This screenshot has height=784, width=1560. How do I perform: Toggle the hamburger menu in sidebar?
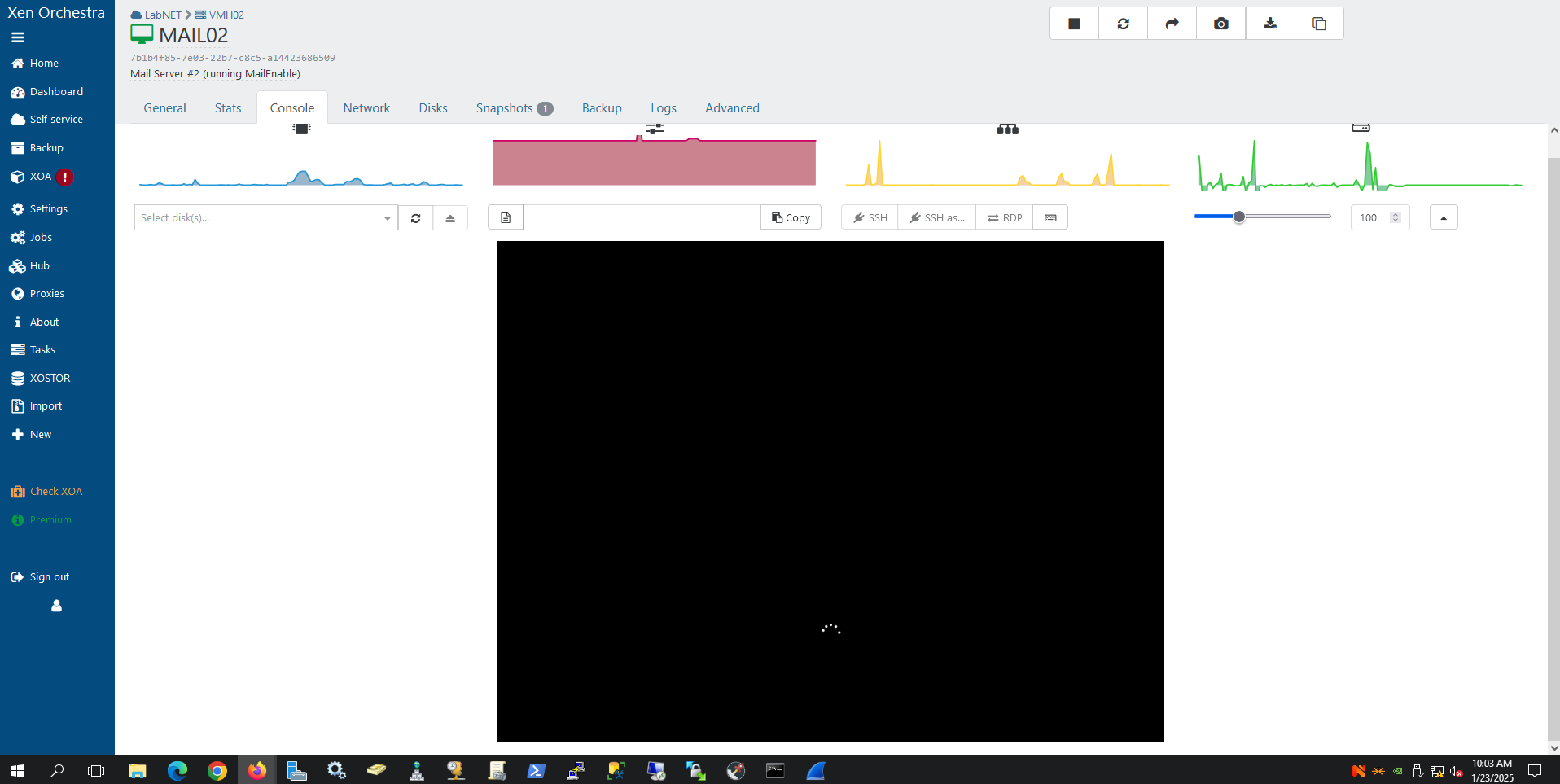point(18,37)
